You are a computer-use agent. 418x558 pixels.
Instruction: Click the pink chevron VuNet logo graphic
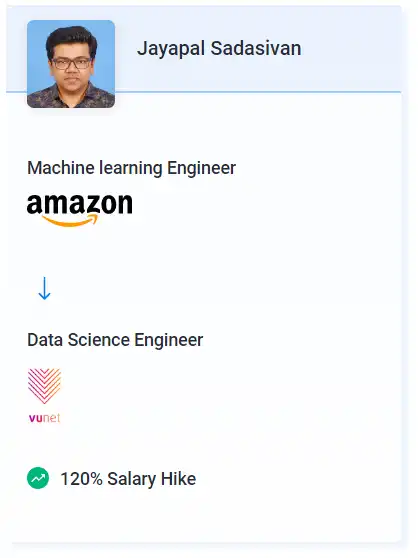point(44,386)
